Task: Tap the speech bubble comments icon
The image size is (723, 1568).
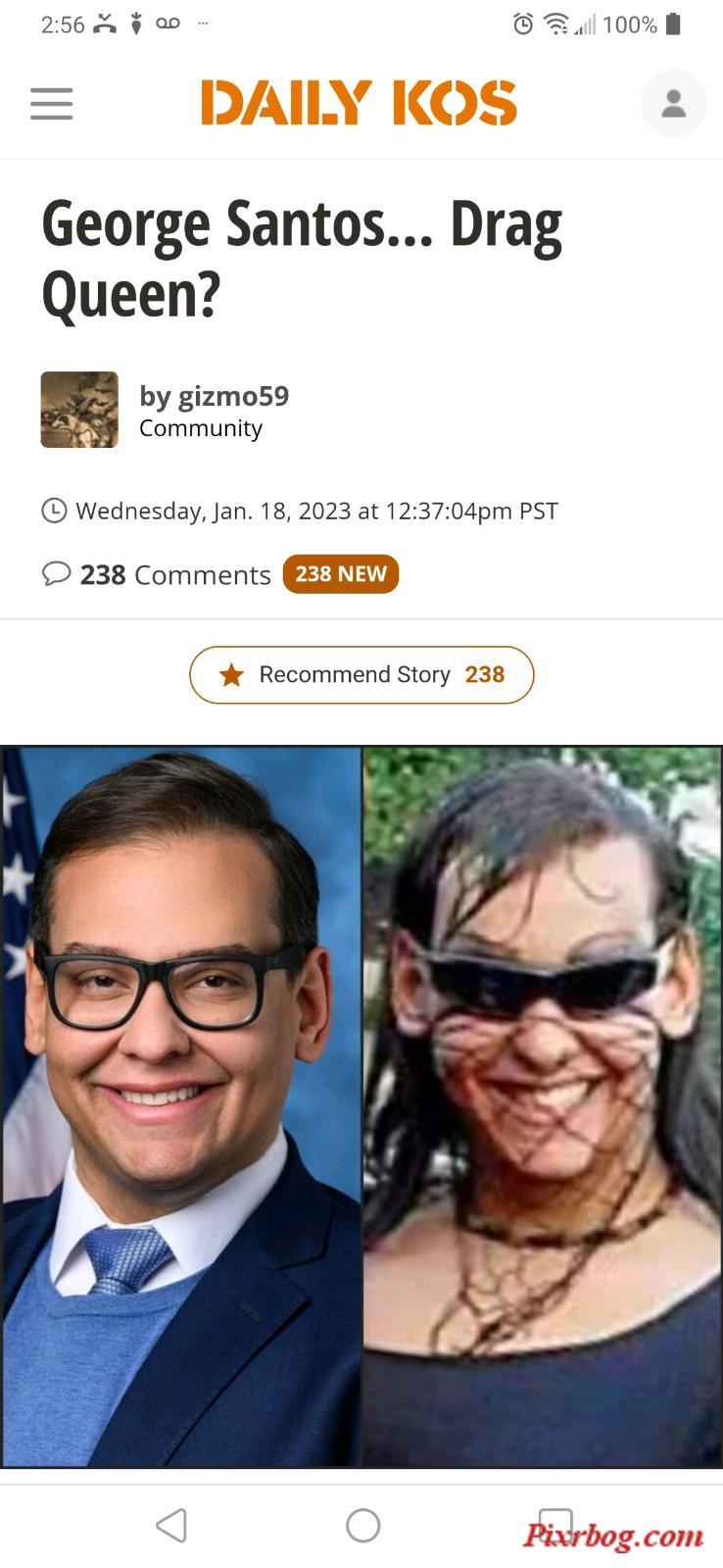Action: point(56,573)
